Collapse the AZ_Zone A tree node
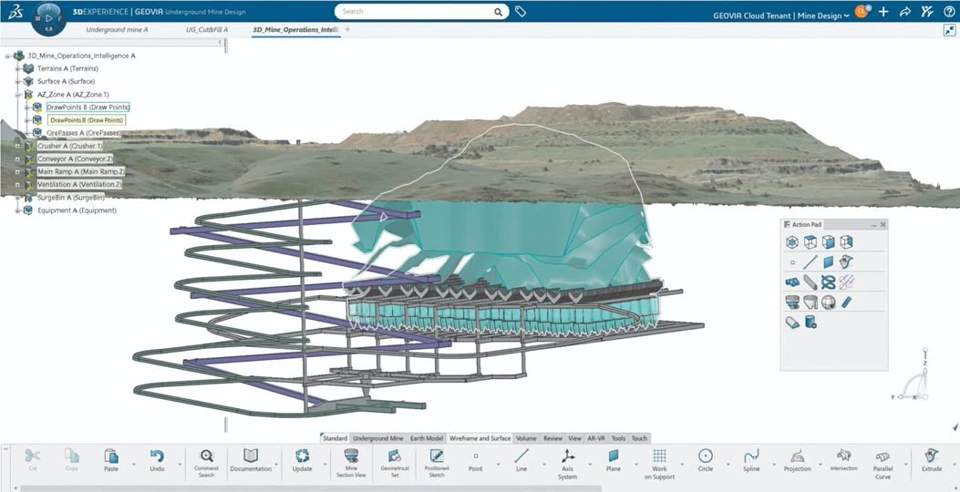This screenshot has width=960, height=492. tap(18, 95)
